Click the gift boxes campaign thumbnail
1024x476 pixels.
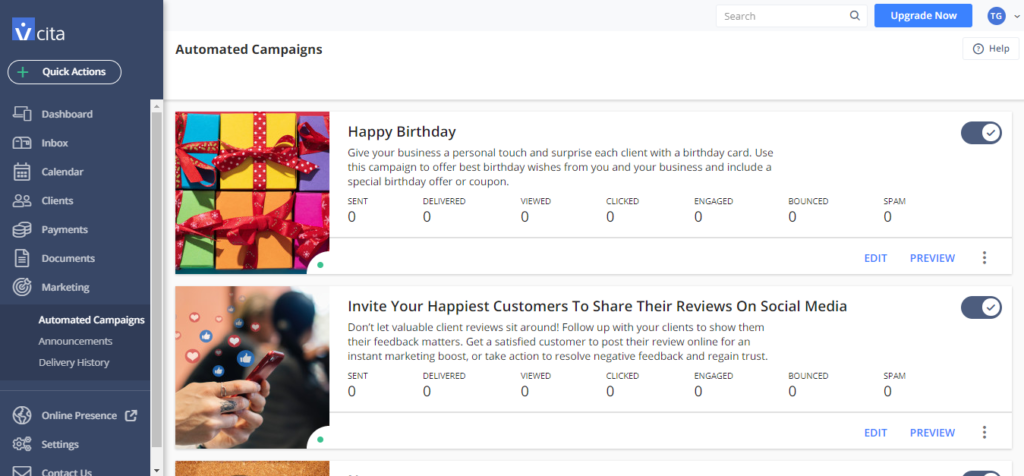coord(252,193)
